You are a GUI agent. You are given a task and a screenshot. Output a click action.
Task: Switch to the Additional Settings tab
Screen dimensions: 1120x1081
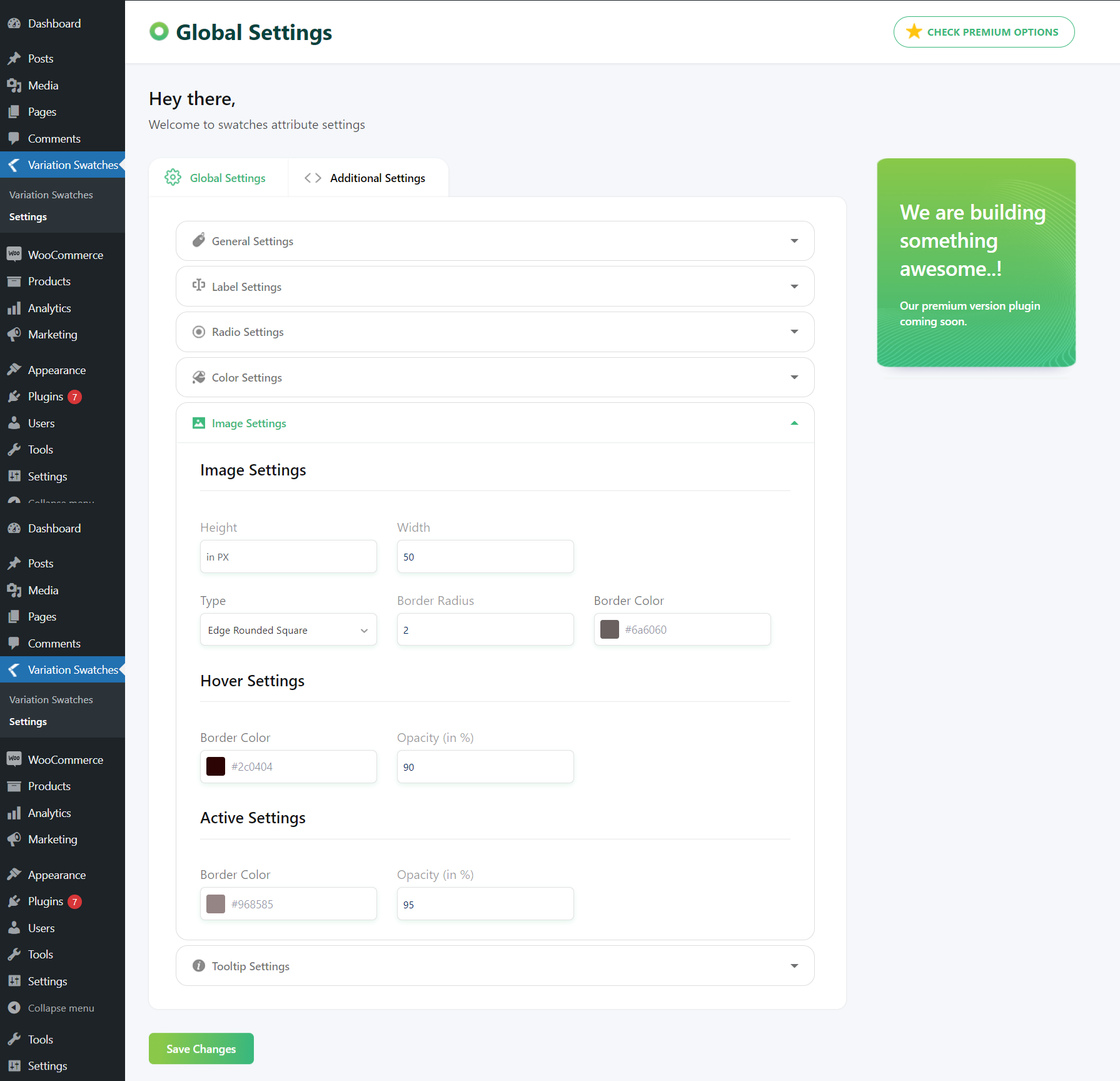[368, 178]
